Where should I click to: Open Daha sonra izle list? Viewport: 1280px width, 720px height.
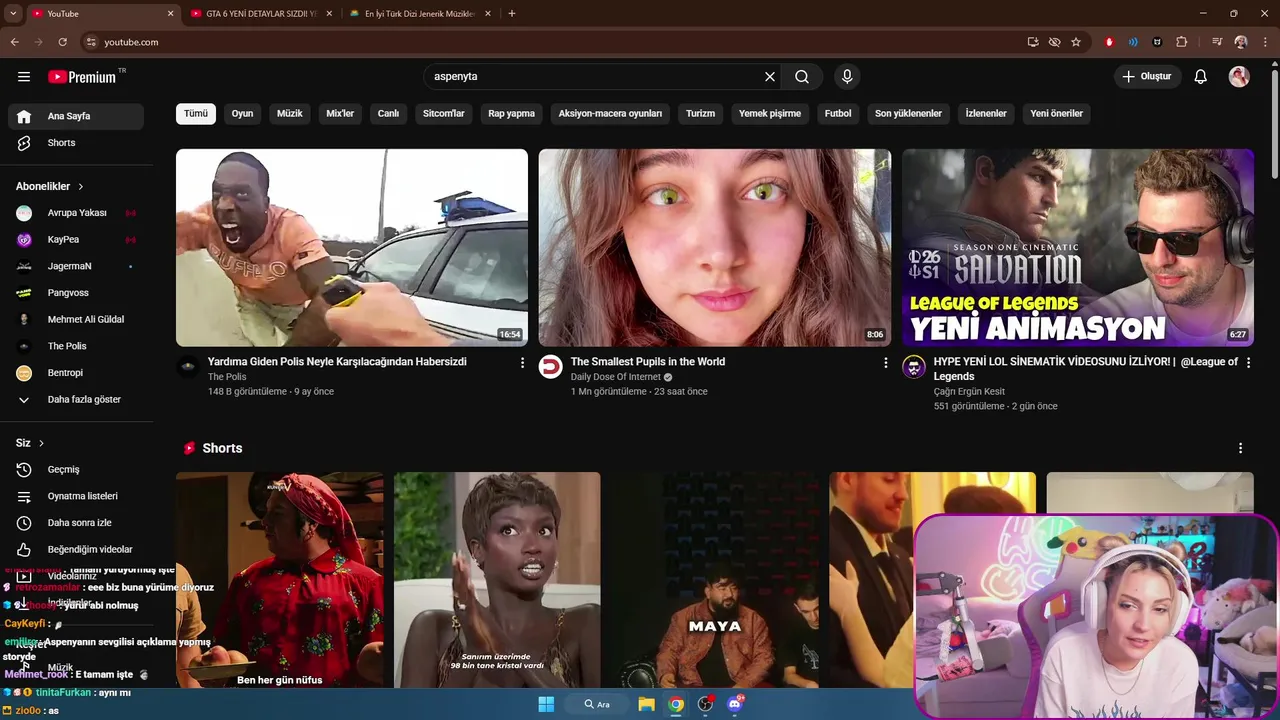click(x=76, y=523)
